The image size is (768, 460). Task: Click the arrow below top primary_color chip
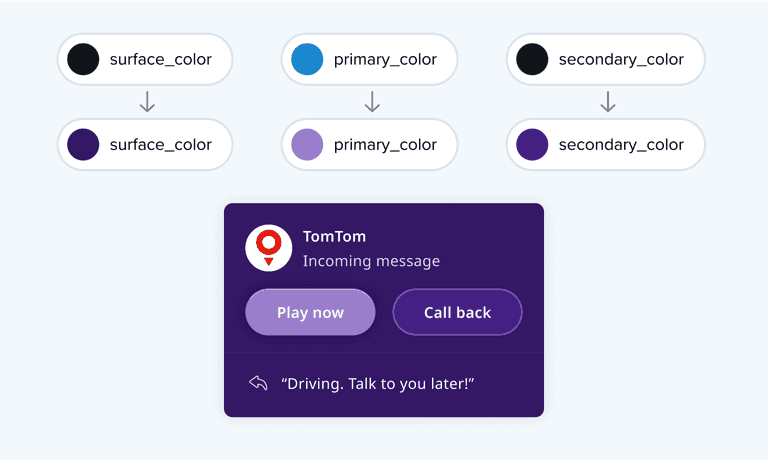[372, 102]
